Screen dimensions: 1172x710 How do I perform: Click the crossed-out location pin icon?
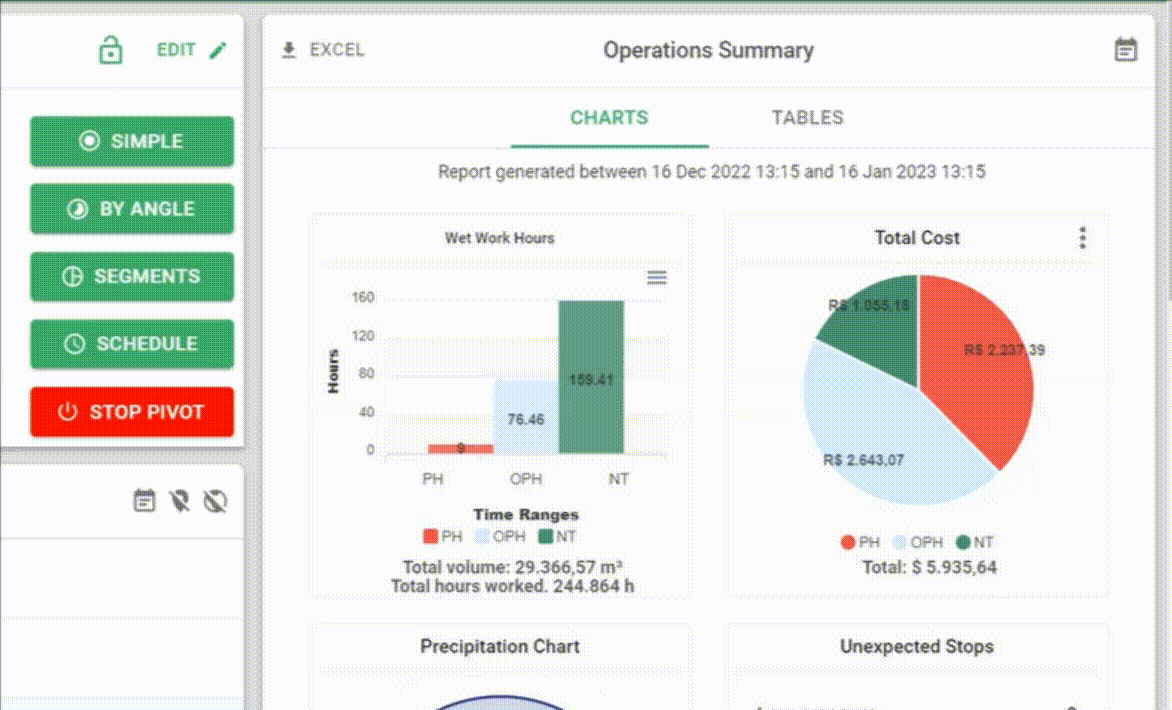pos(179,500)
